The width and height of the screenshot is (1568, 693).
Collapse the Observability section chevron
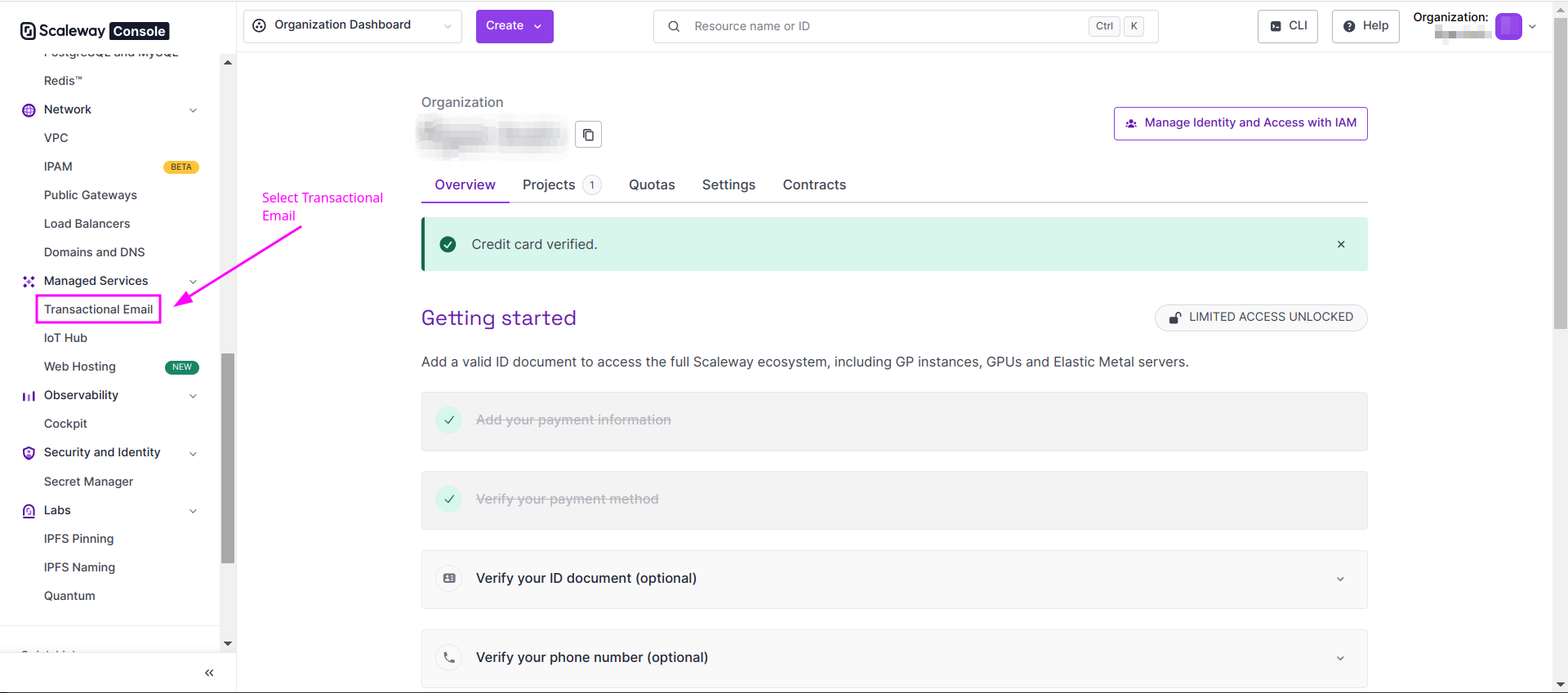(194, 396)
